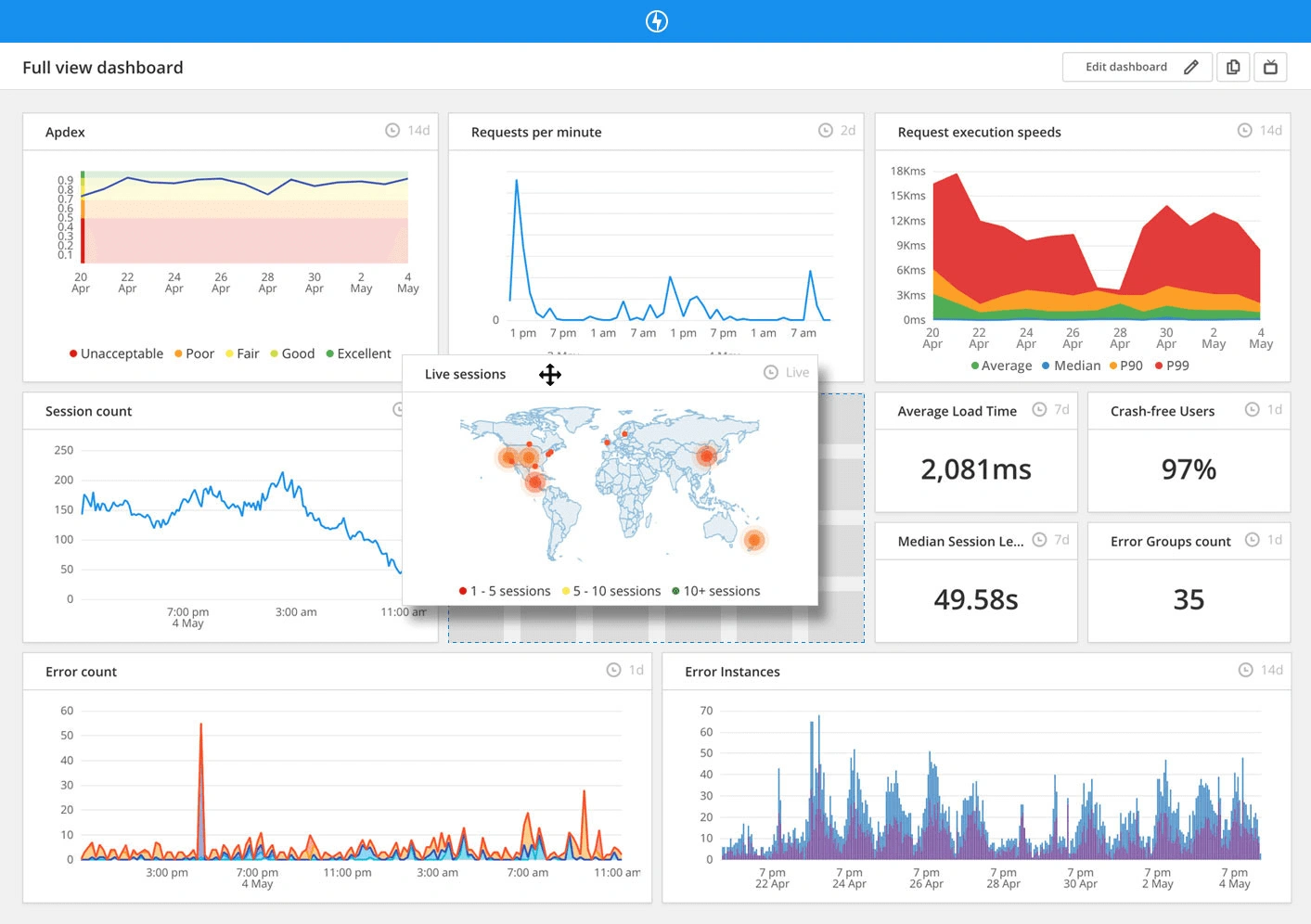
Task: Click the Request execution speeds clock icon
Action: coord(1245,131)
